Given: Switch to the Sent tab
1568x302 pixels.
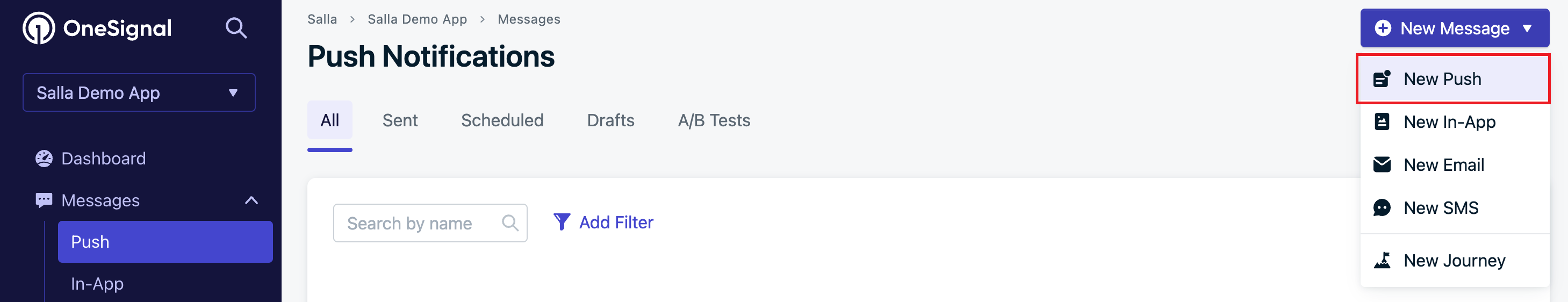Looking at the screenshot, I should click(x=400, y=120).
